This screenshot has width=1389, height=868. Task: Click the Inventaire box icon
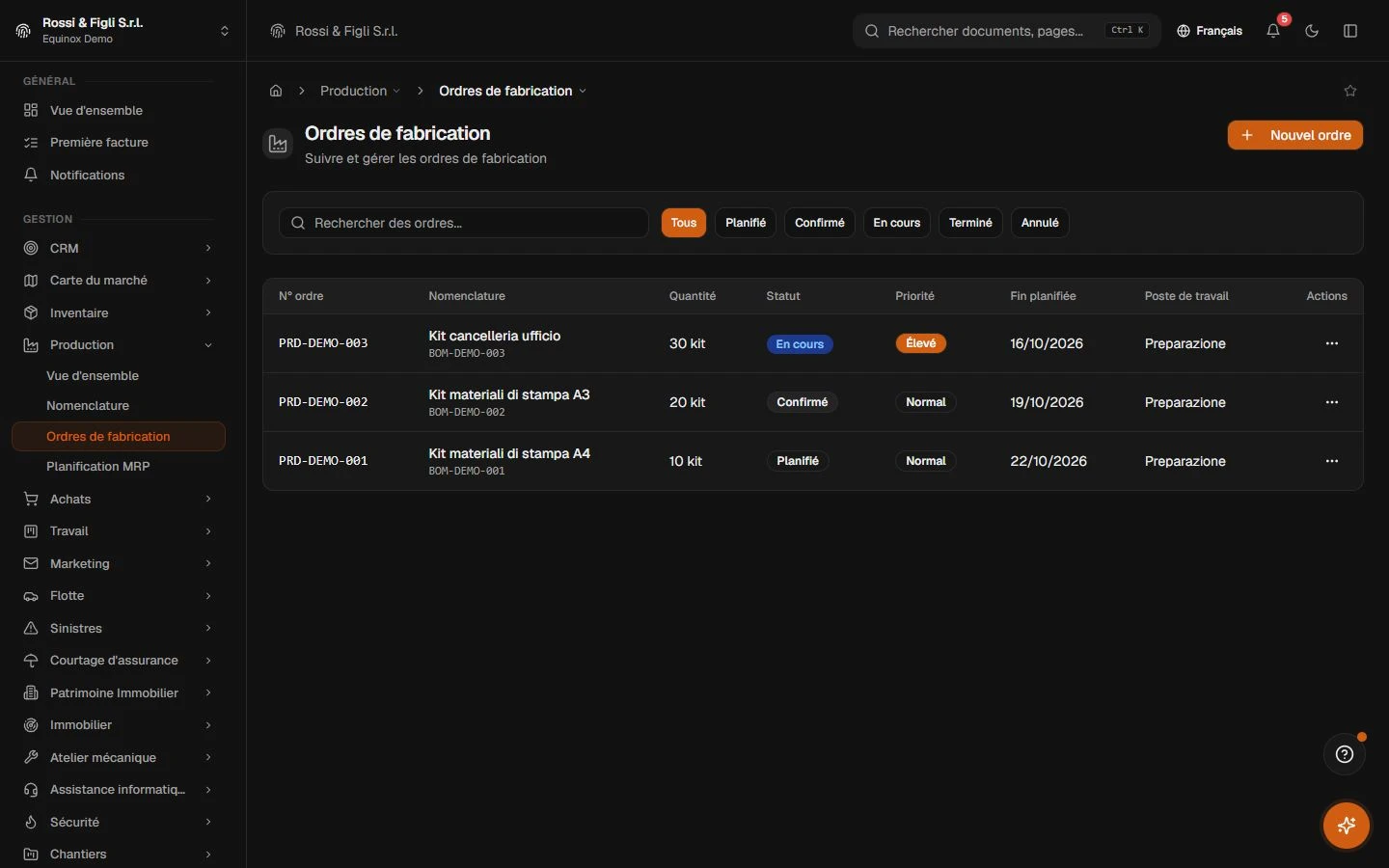coord(31,312)
